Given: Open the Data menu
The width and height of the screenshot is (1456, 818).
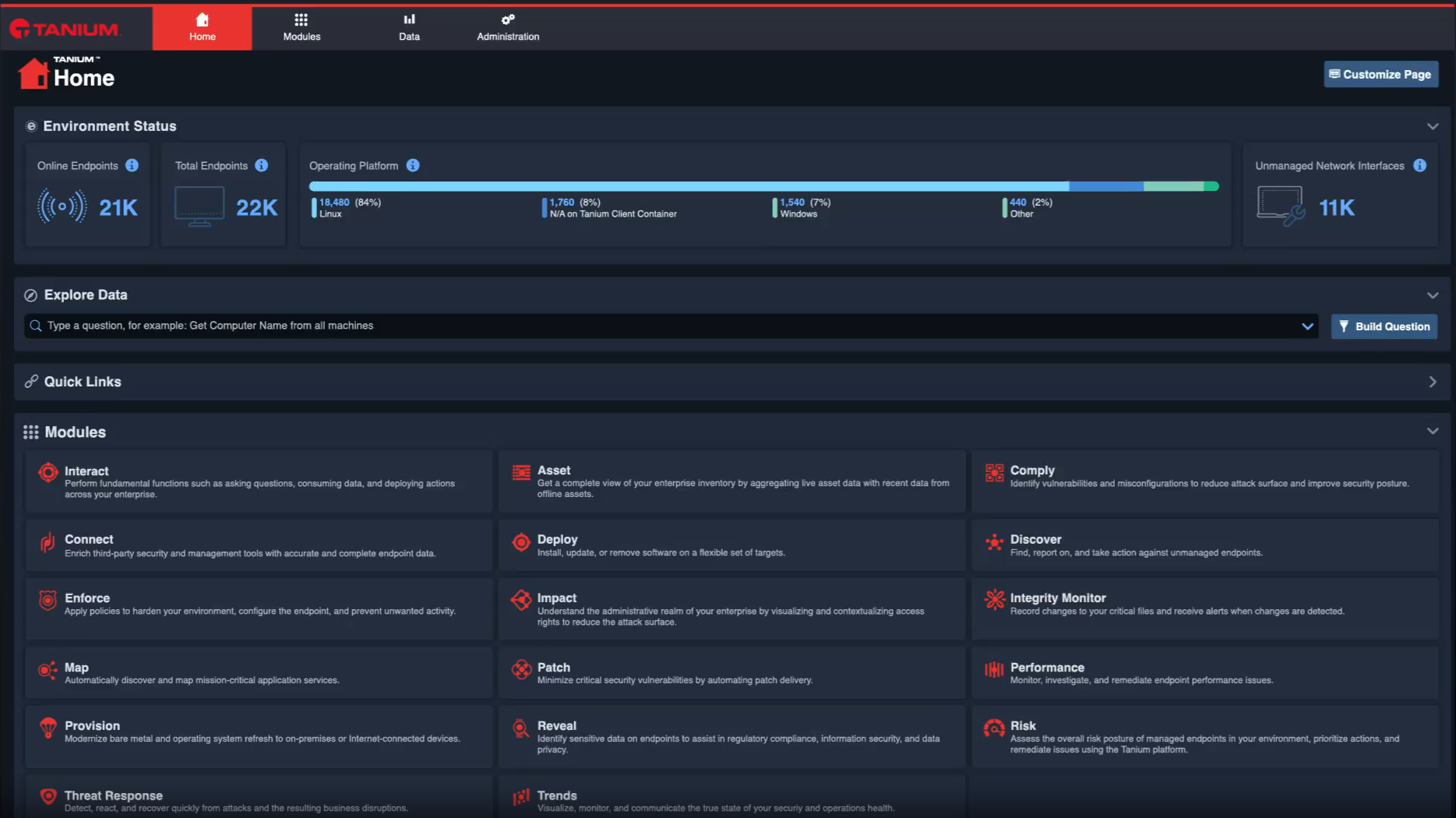Looking at the screenshot, I should [x=409, y=27].
